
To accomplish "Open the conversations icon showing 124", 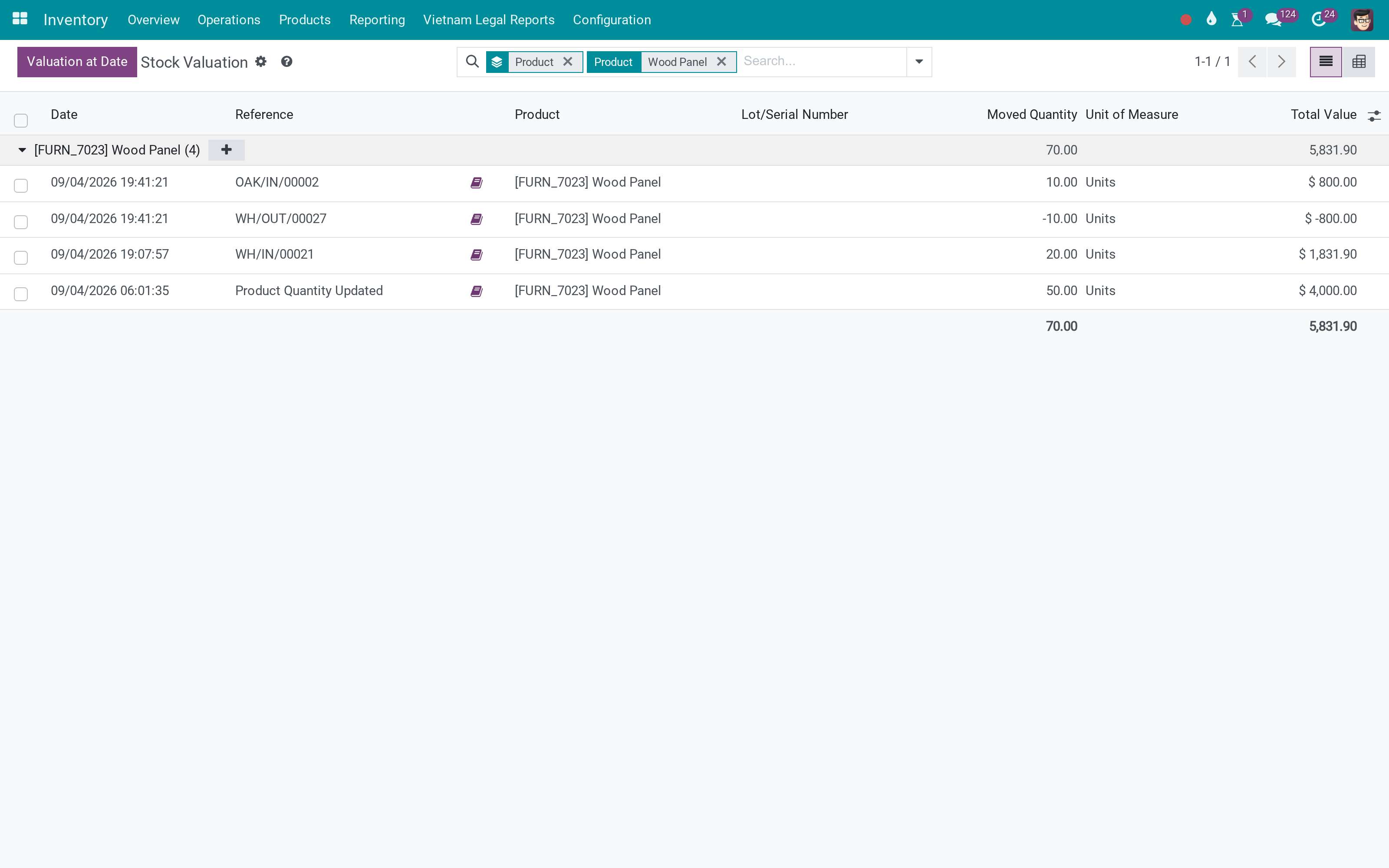I will pos(1273,20).
